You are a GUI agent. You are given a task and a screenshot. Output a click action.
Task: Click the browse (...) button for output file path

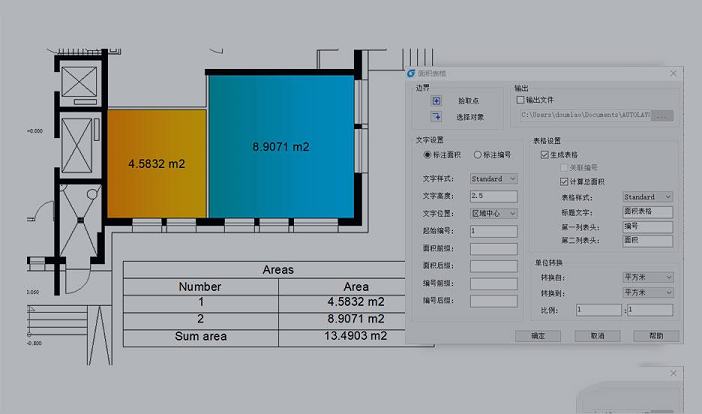click(662, 116)
